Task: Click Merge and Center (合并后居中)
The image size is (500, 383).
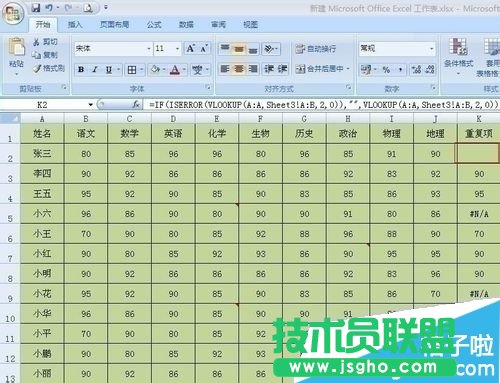Action: [319, 69]
